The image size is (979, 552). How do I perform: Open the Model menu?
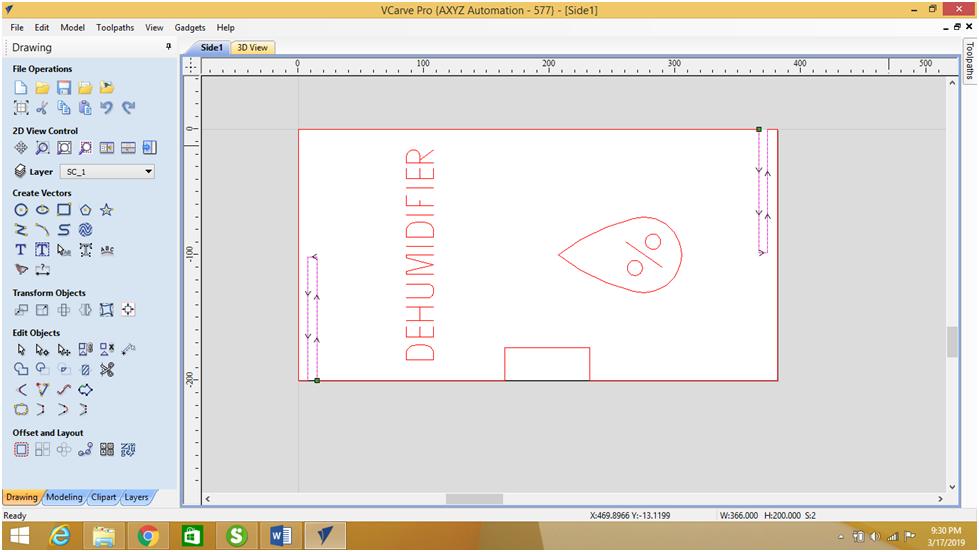coord(72,27)
